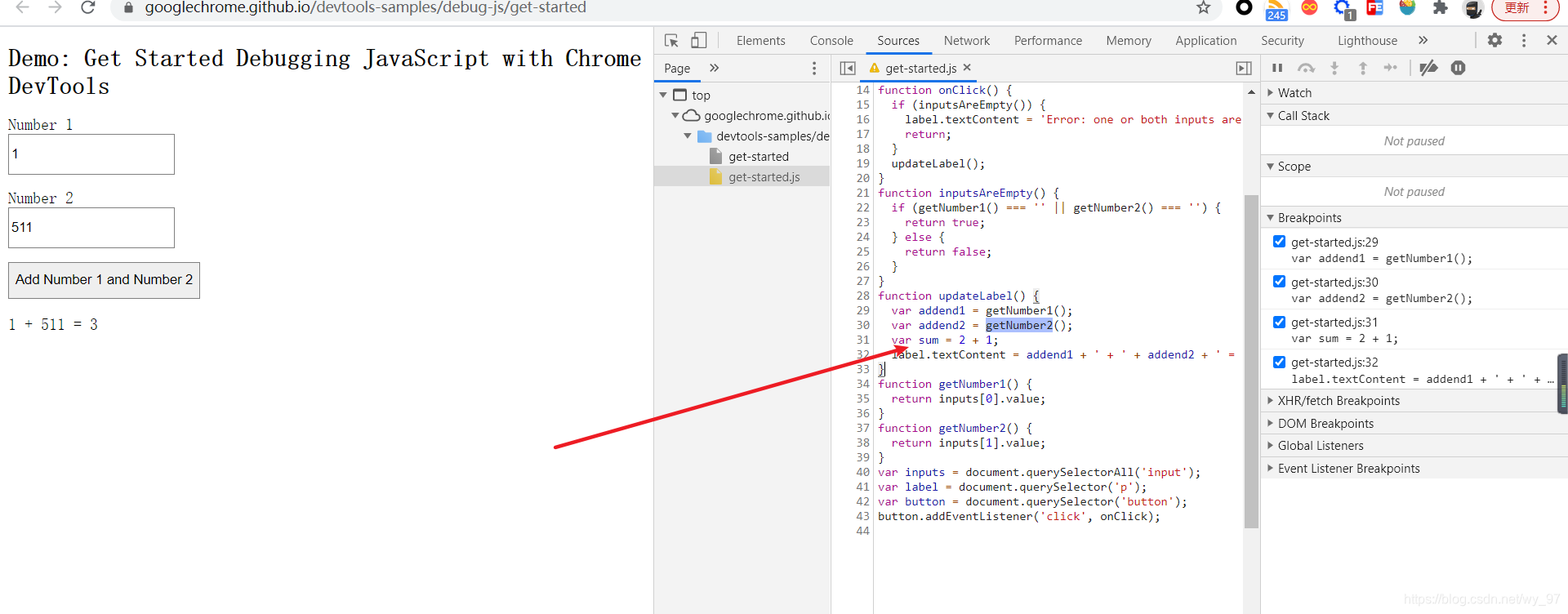Viewport: 1568px width, 614px height.
Task: Collapse the top frame tree node
Action: coord(663,96)
